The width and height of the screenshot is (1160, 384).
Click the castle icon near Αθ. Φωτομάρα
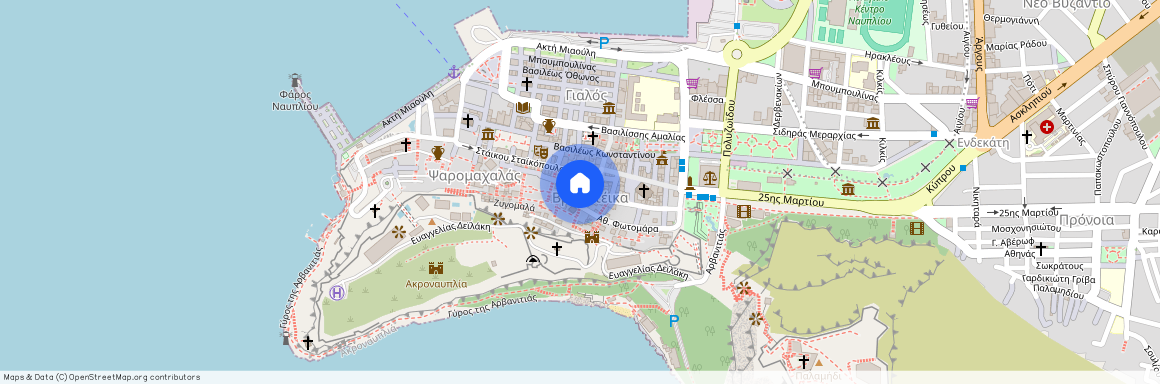[591, 237]
